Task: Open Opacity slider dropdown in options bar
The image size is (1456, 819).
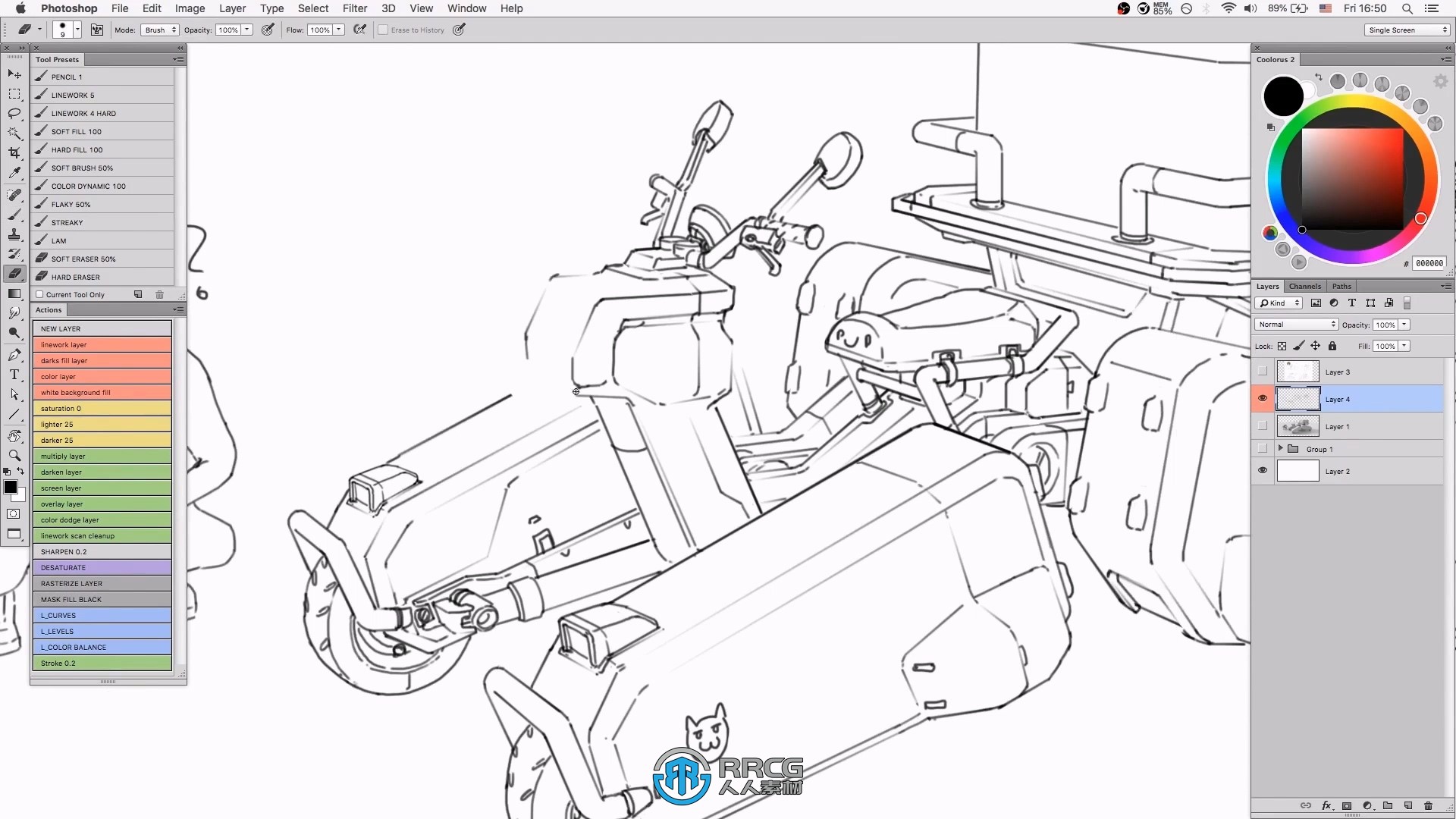Action: pos(247,30)
